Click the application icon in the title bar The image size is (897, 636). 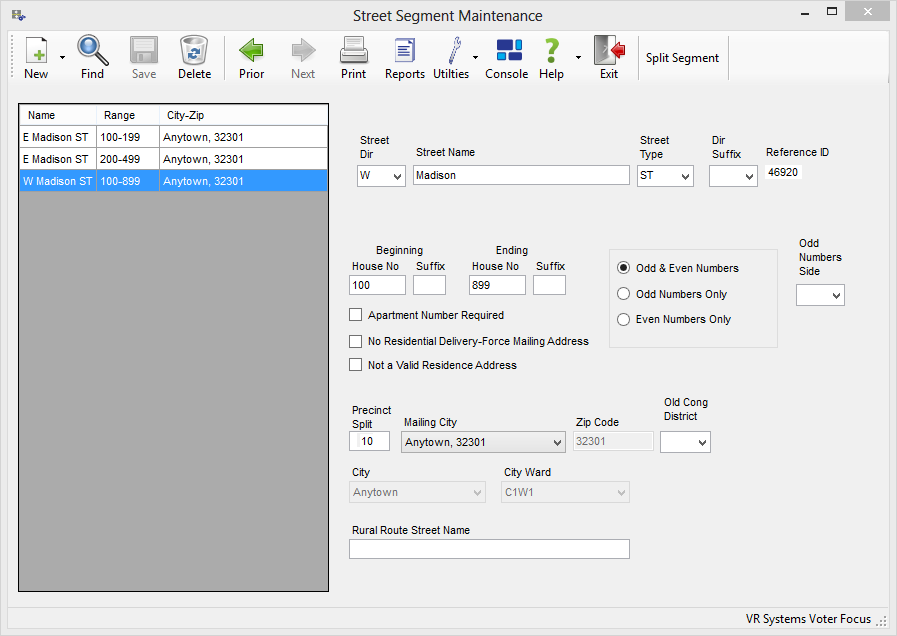pyautogui.click(x=18, y=15)
